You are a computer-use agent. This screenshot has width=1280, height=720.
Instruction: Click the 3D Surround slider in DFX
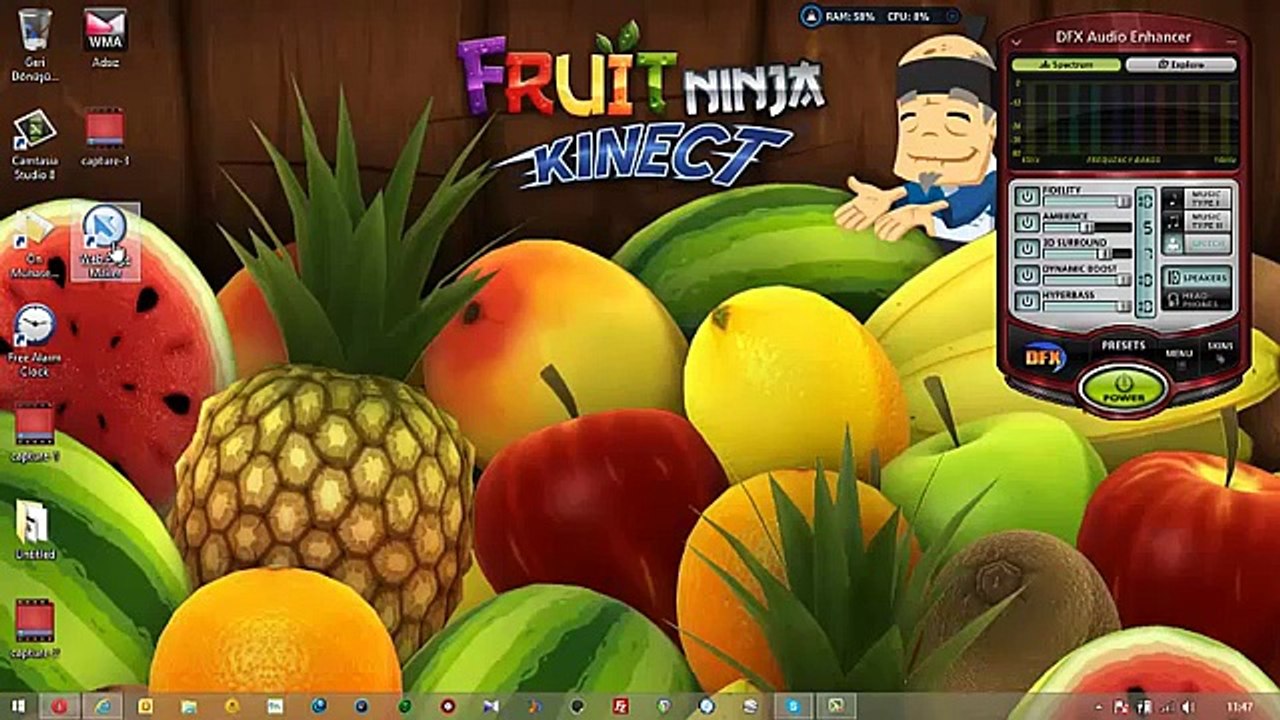coord(1087,254)
